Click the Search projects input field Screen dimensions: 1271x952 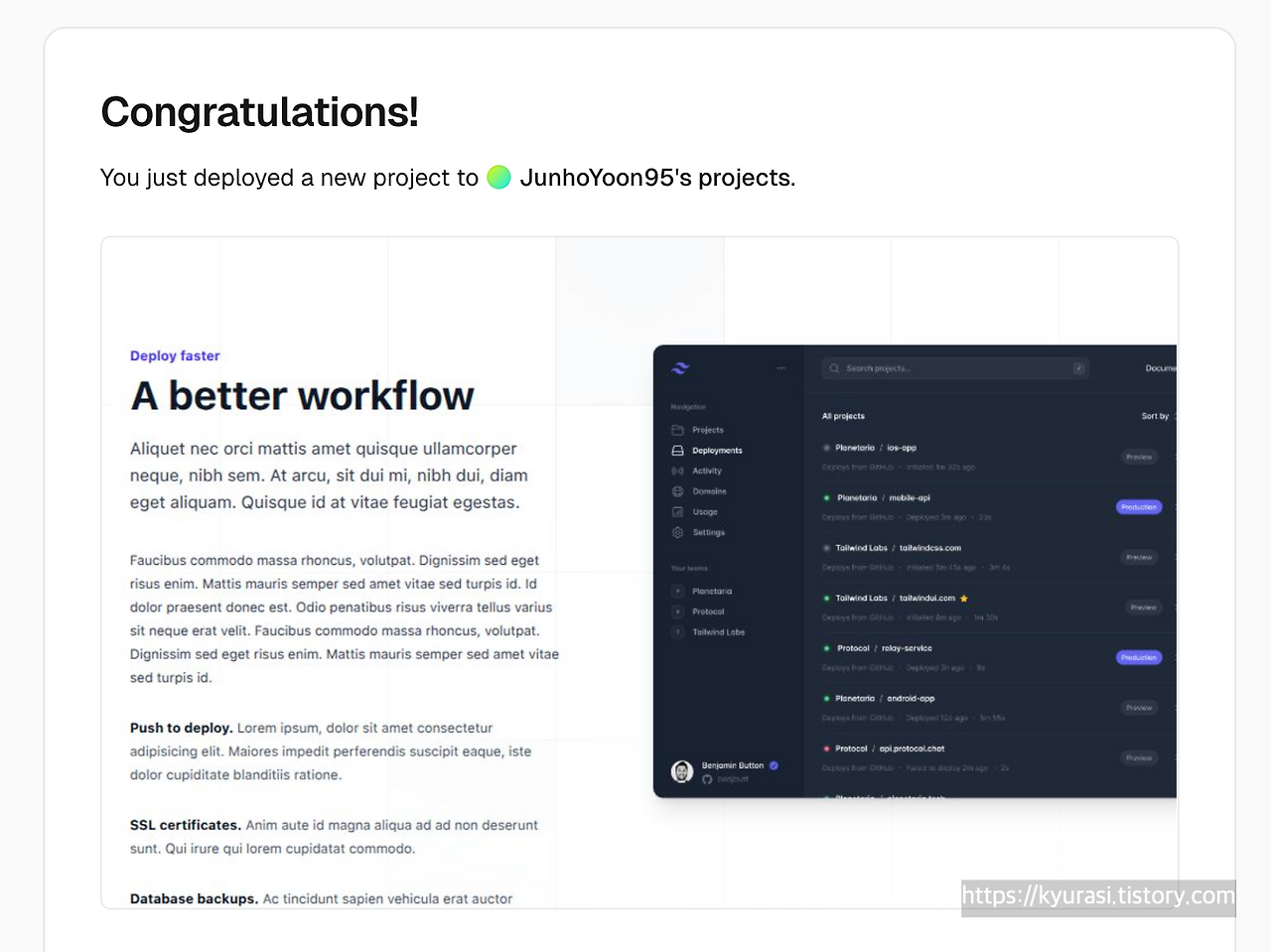(955, 368)
